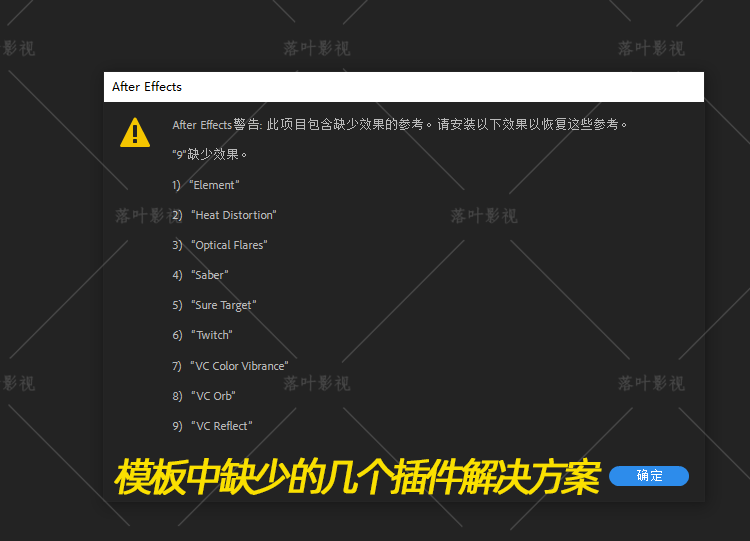Viewport: 750px width, 541px height.
Task: Select the "Sure Target" list entry
Action: [x=214, y=305]
